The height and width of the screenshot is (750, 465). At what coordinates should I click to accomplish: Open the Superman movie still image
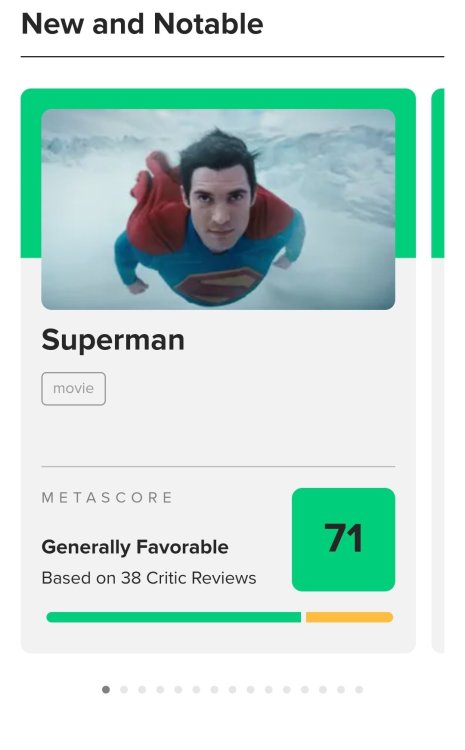[218, 209]
